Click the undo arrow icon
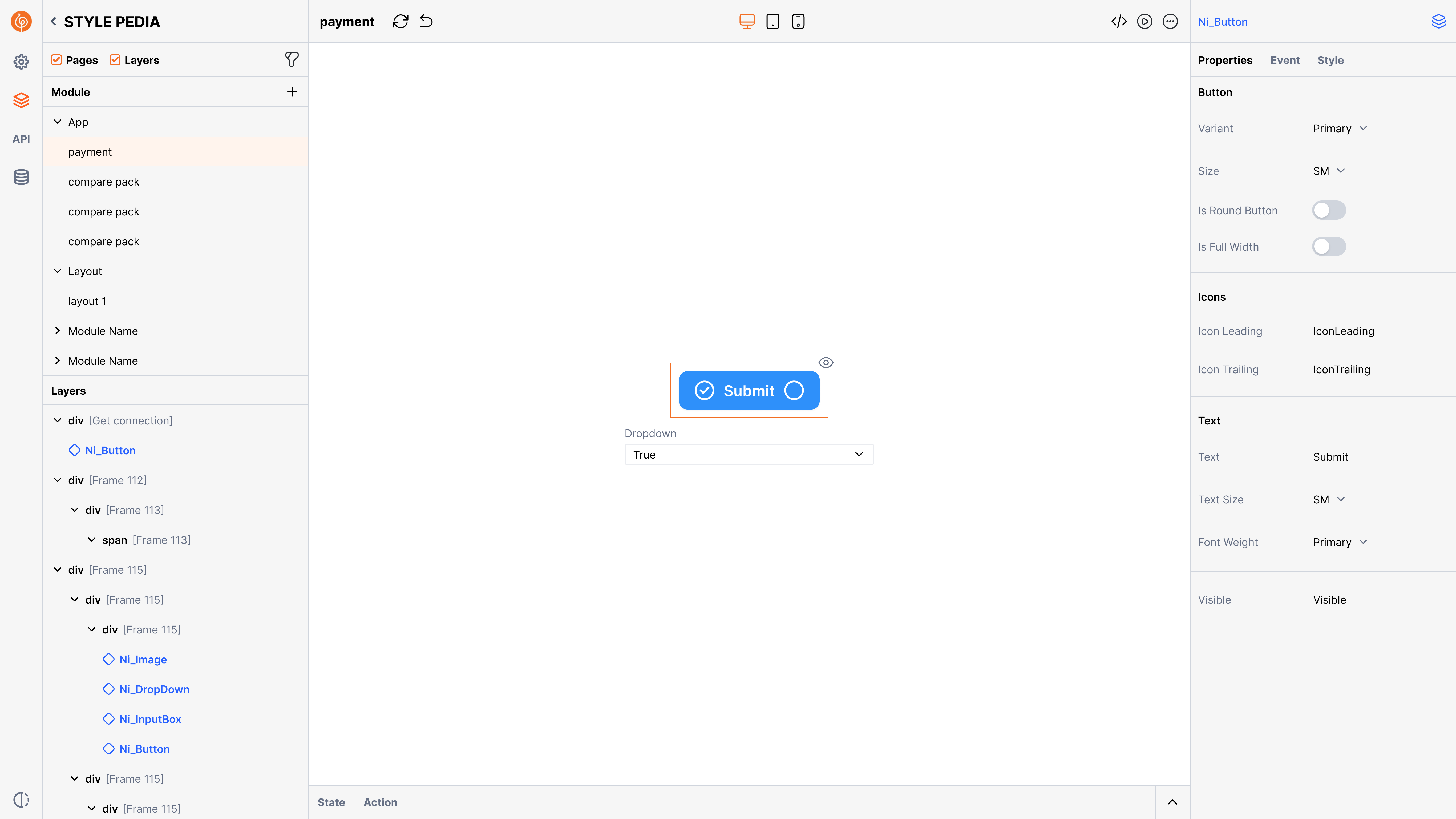Image resolution: width=1456 pixels, height=819 pixels. [426, 22]
